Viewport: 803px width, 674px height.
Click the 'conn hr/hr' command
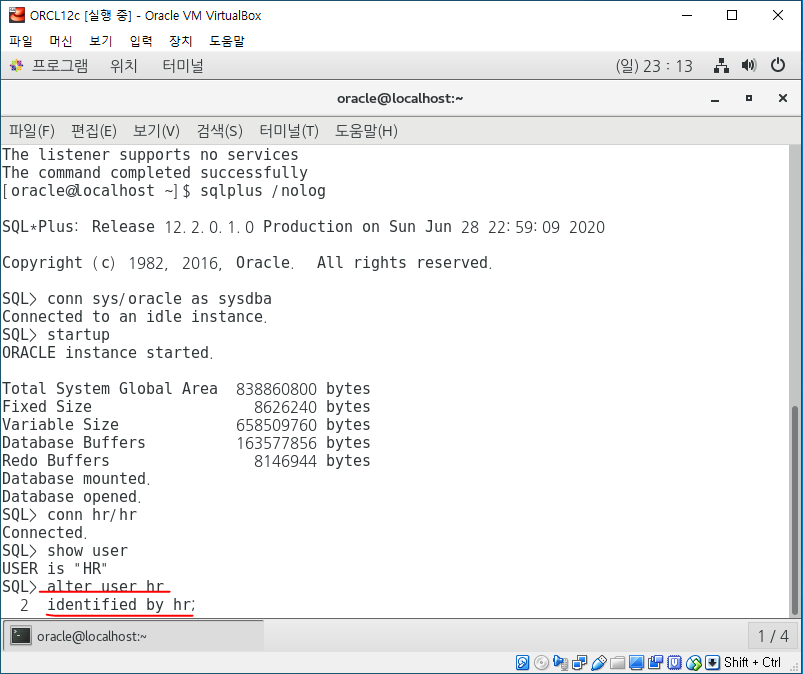92,514
